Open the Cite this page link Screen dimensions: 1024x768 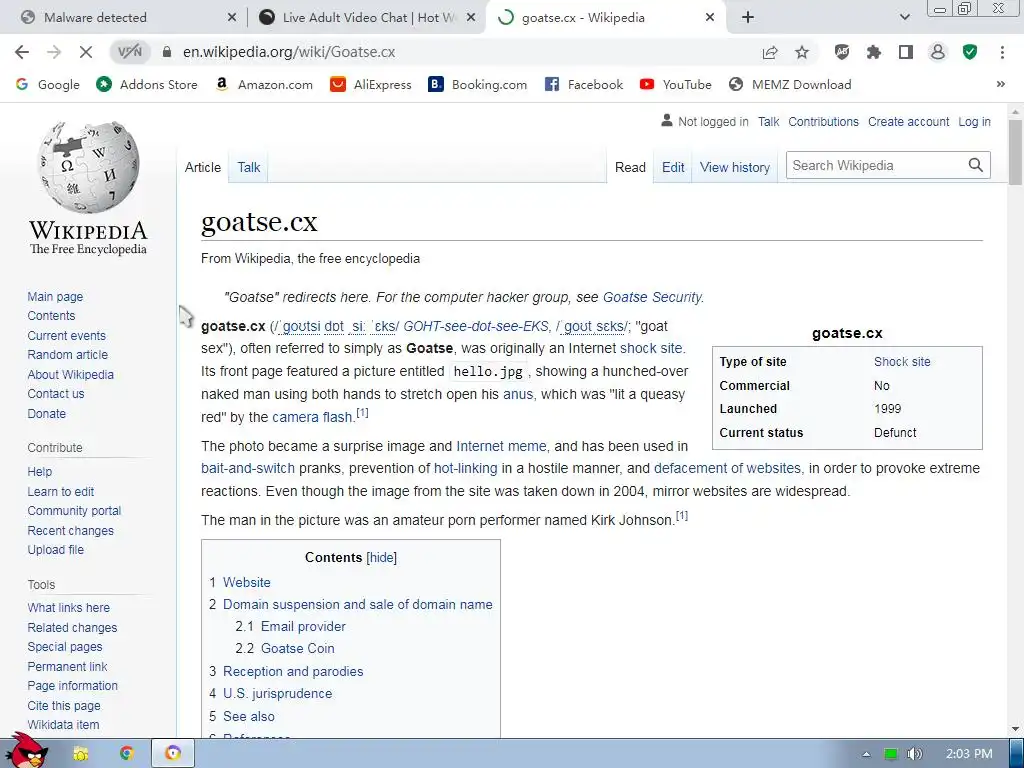(x=64, y=705)
